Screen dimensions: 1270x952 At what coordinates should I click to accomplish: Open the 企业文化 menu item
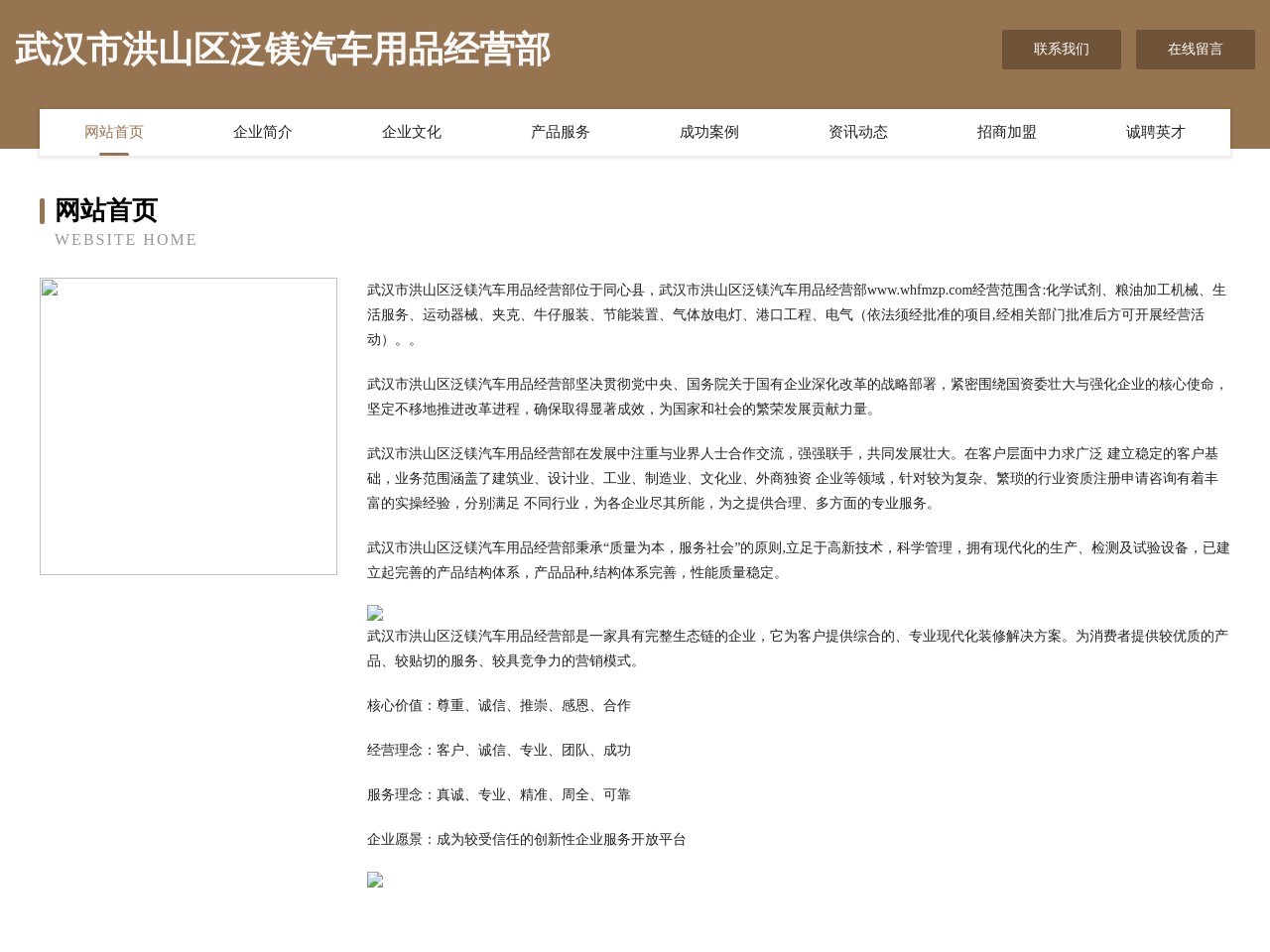pyautogui.click(x=412, y=132)
